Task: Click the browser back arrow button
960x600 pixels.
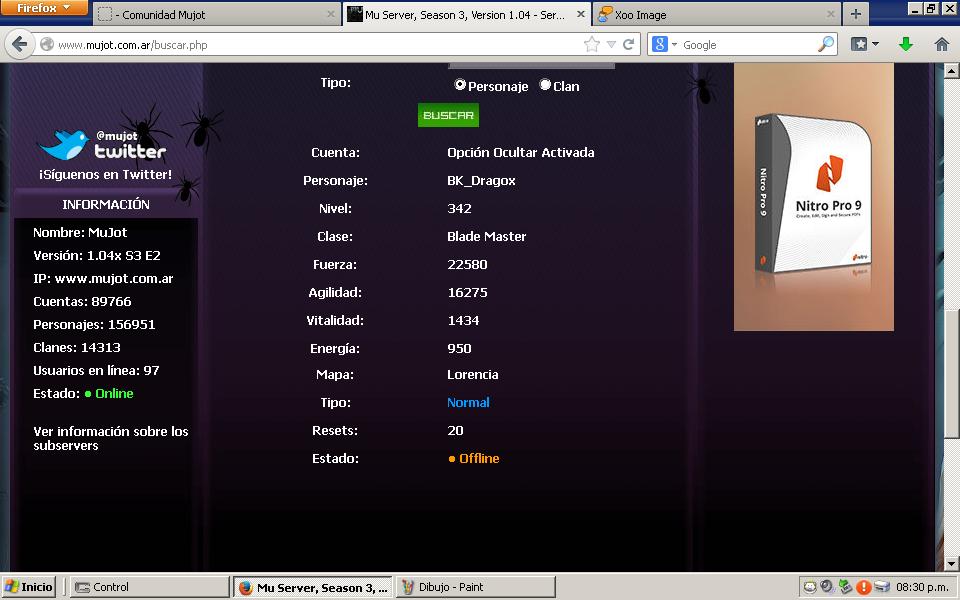Action: click(19, 44)
